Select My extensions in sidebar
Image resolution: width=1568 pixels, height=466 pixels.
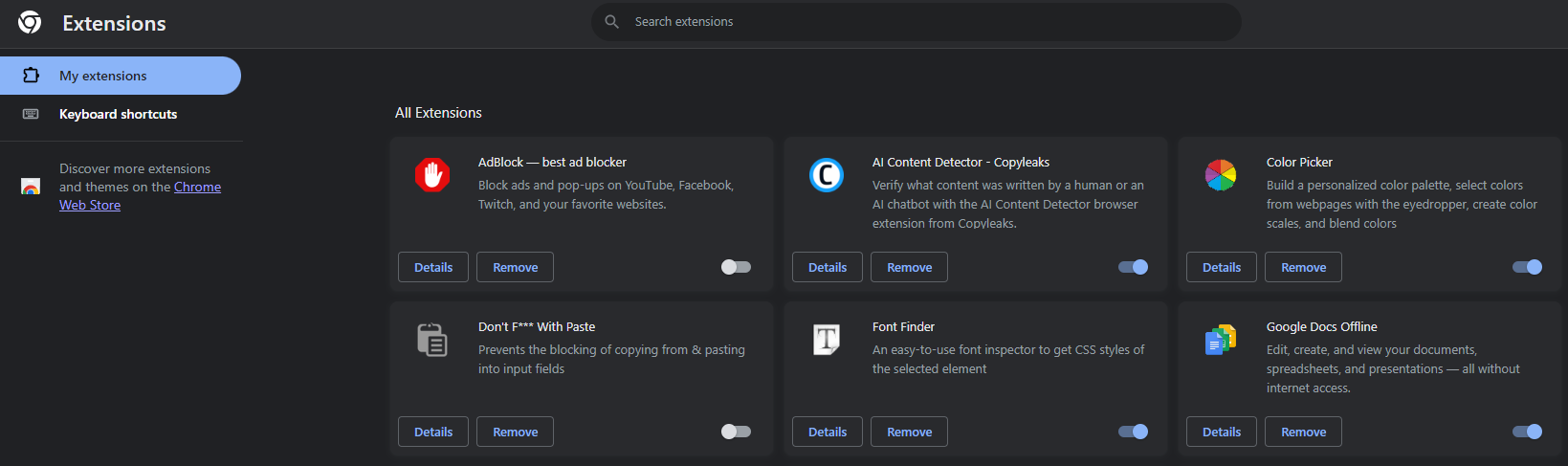121,76
